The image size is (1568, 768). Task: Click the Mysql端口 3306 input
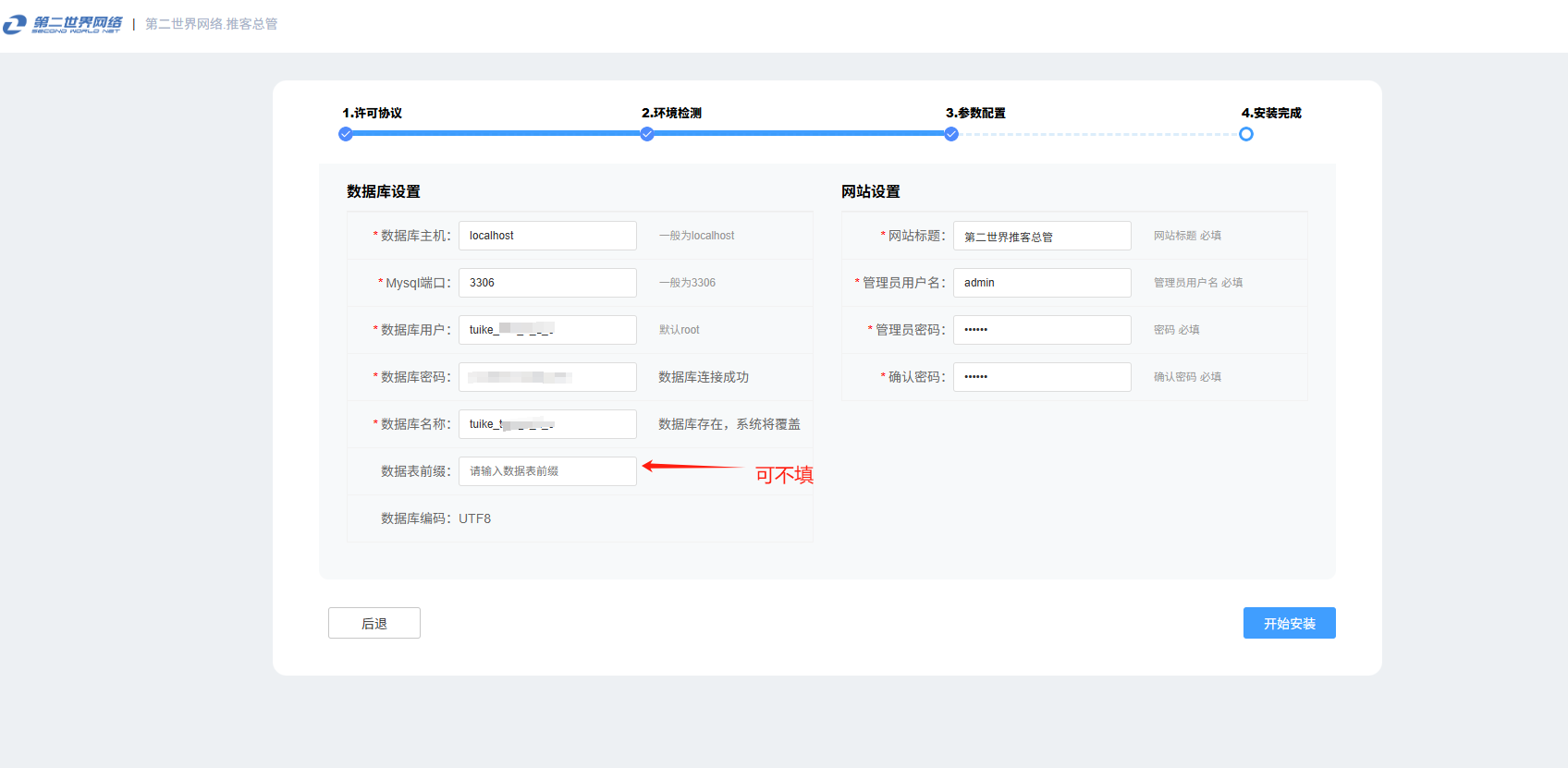pyautogui.click(x=547, y=283)
